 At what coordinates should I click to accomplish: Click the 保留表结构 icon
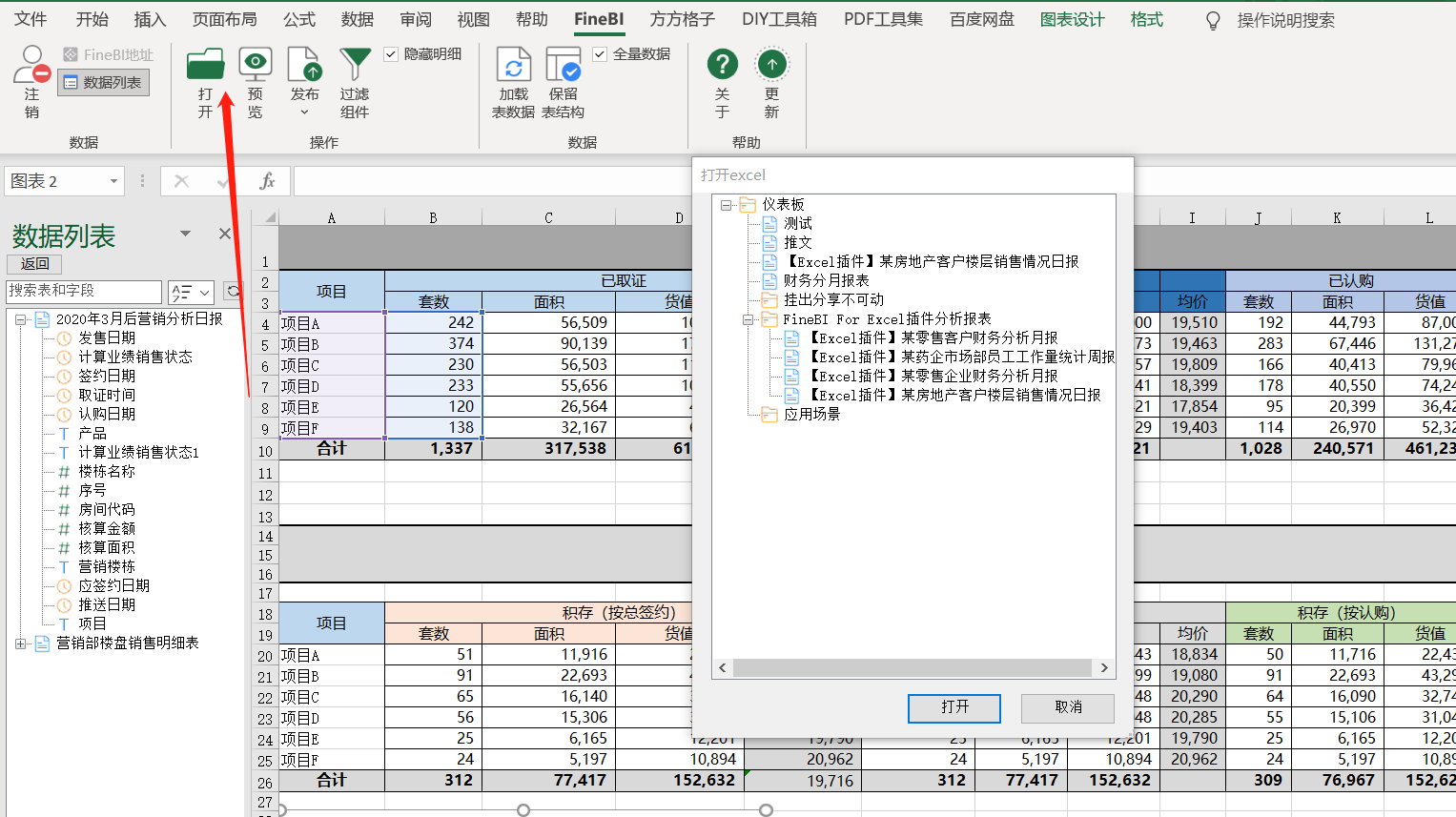(x=564, y=64)
